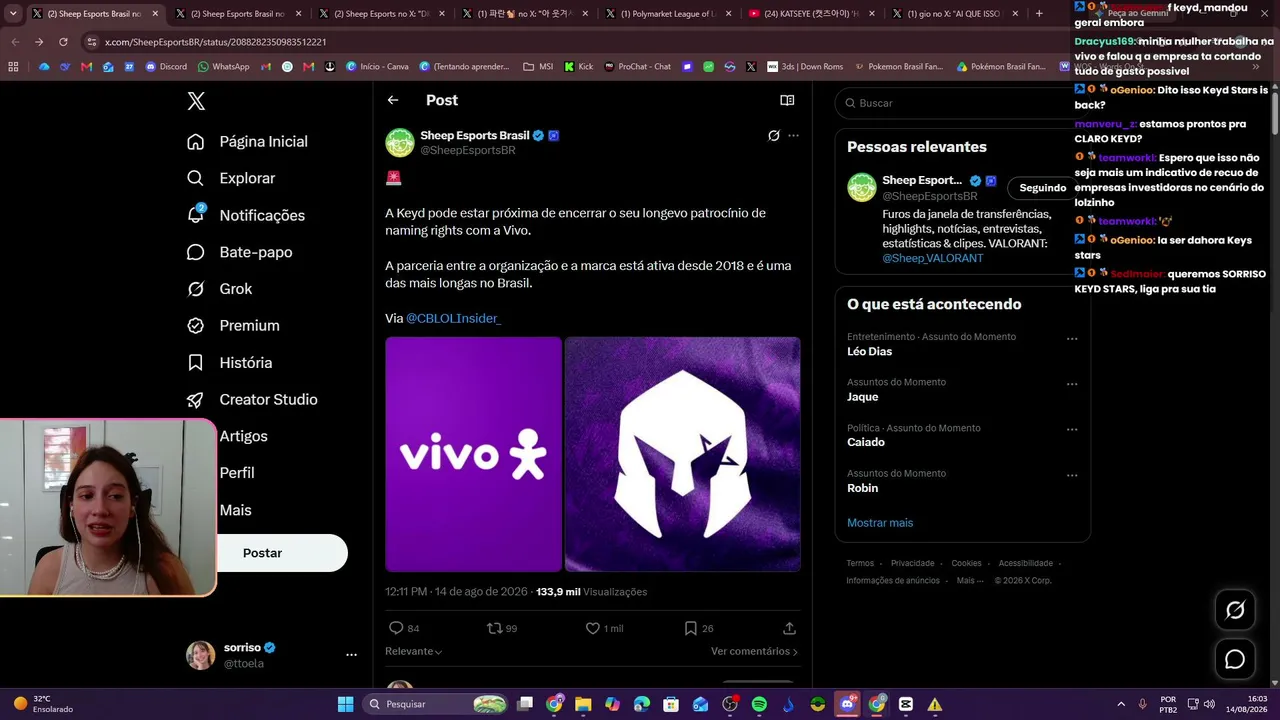Share the post using the upload icon
The image size is (1280, 720).
pos(789,628)
